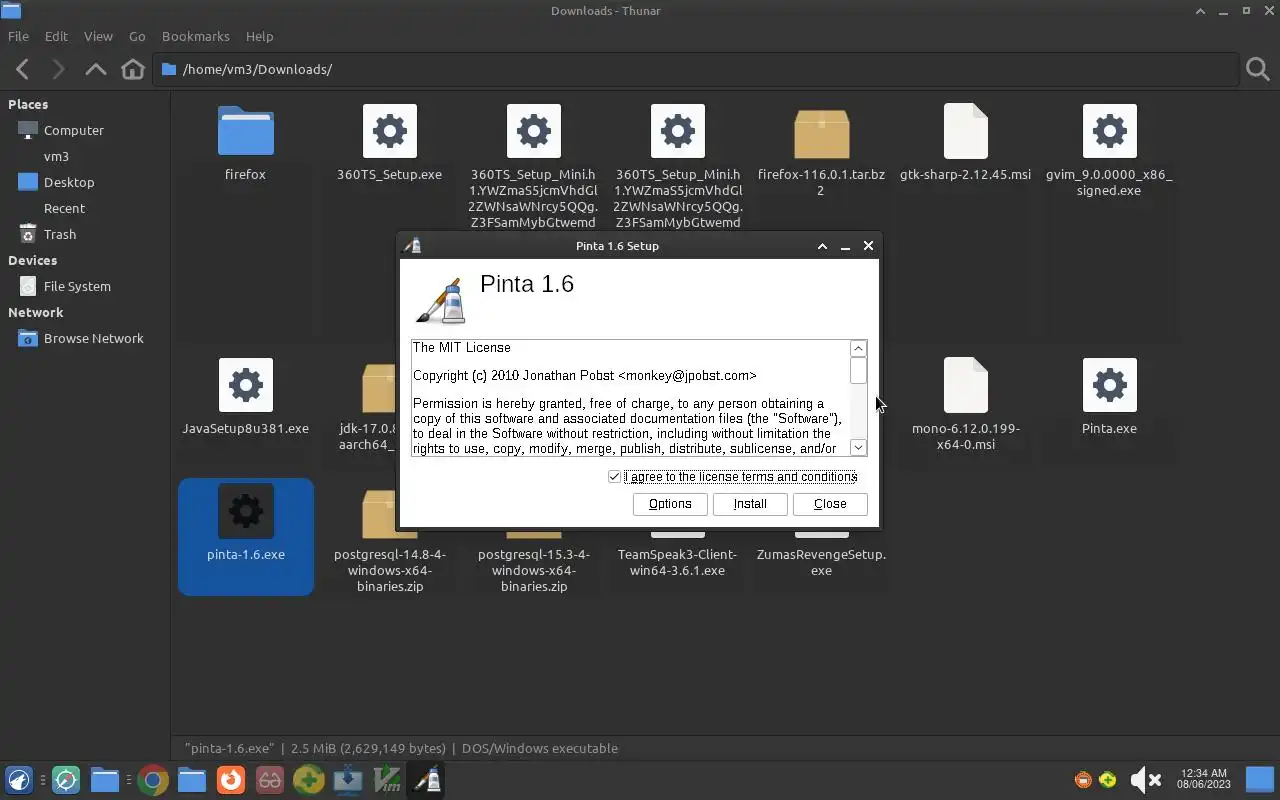Click the green plus launcher in taskbar
1280x800 pixels.
coord(309,780)
